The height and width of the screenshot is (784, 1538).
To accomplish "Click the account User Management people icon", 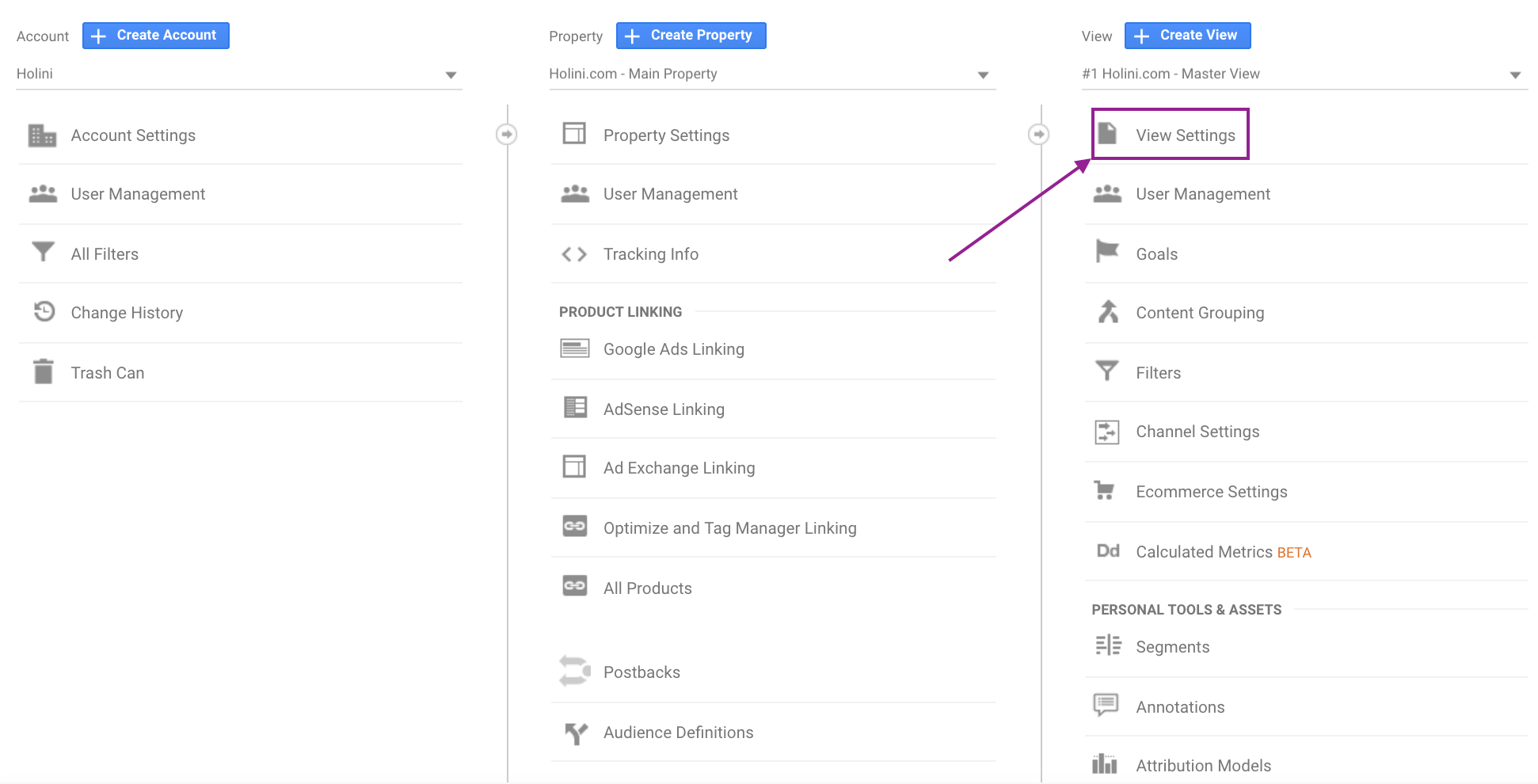I will tap(43, 194).
